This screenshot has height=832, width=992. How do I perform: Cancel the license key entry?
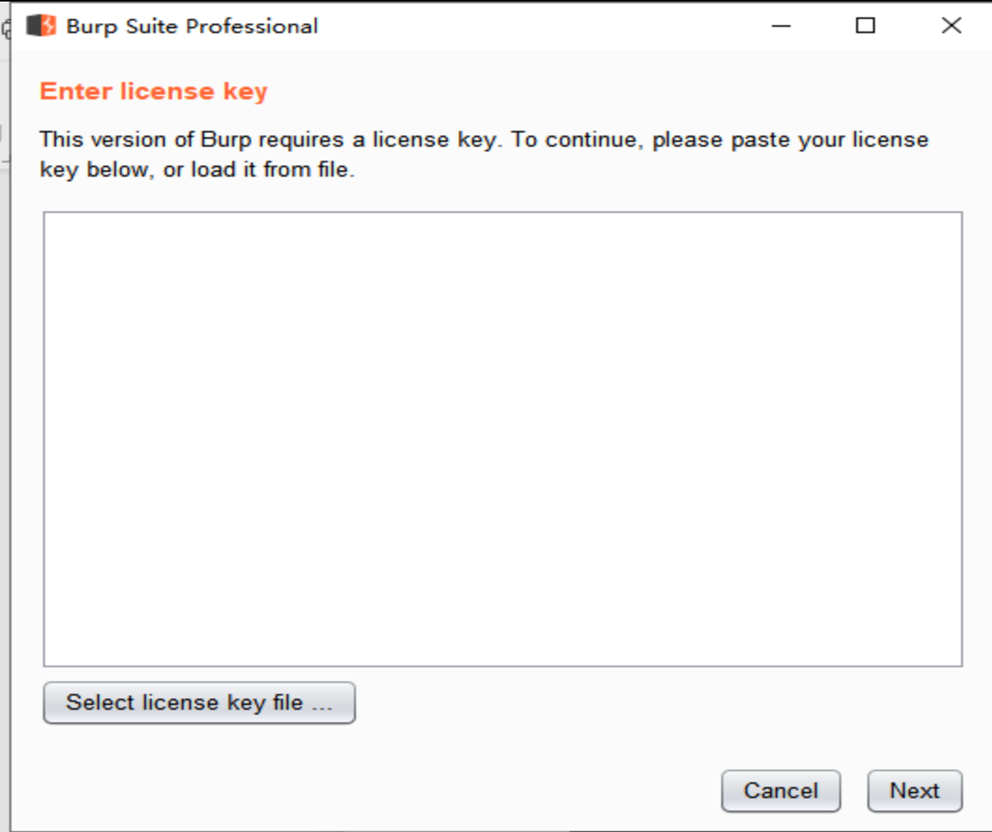781,791
